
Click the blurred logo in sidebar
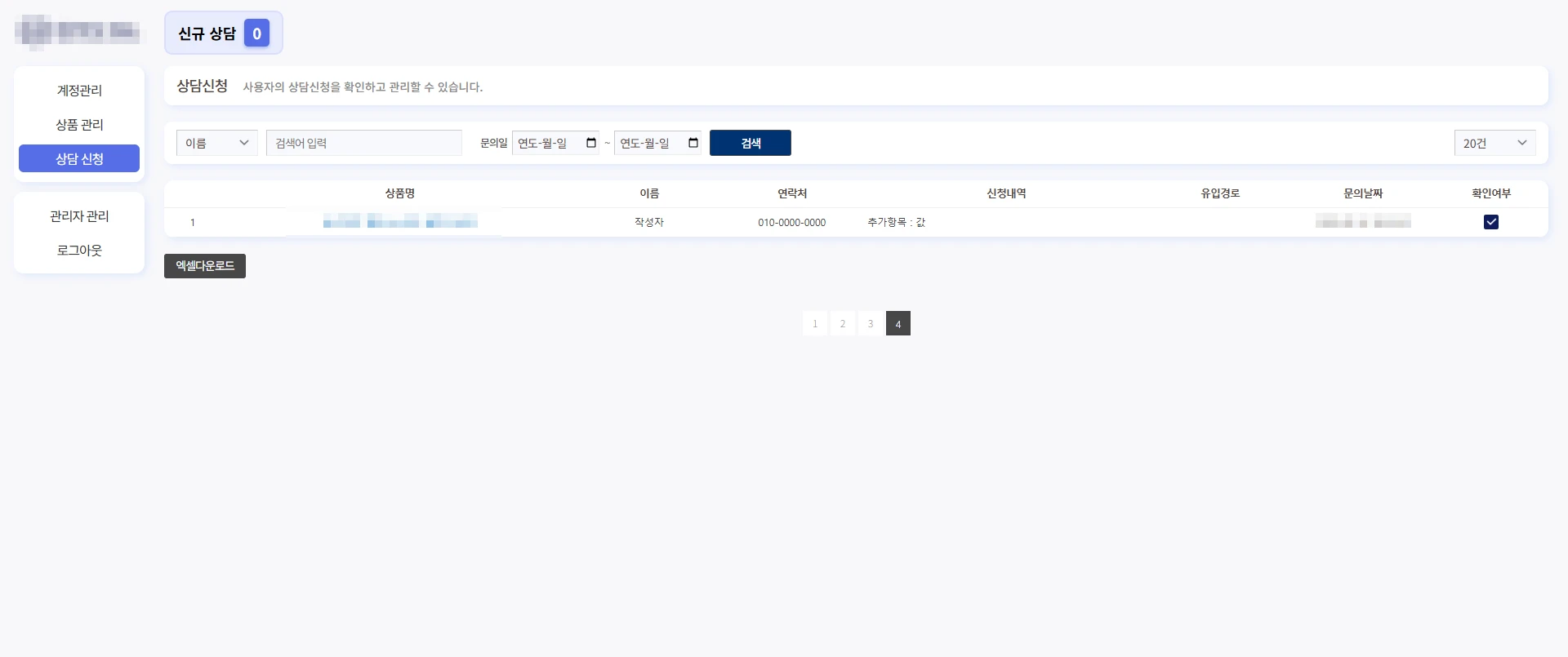point(78,32)
